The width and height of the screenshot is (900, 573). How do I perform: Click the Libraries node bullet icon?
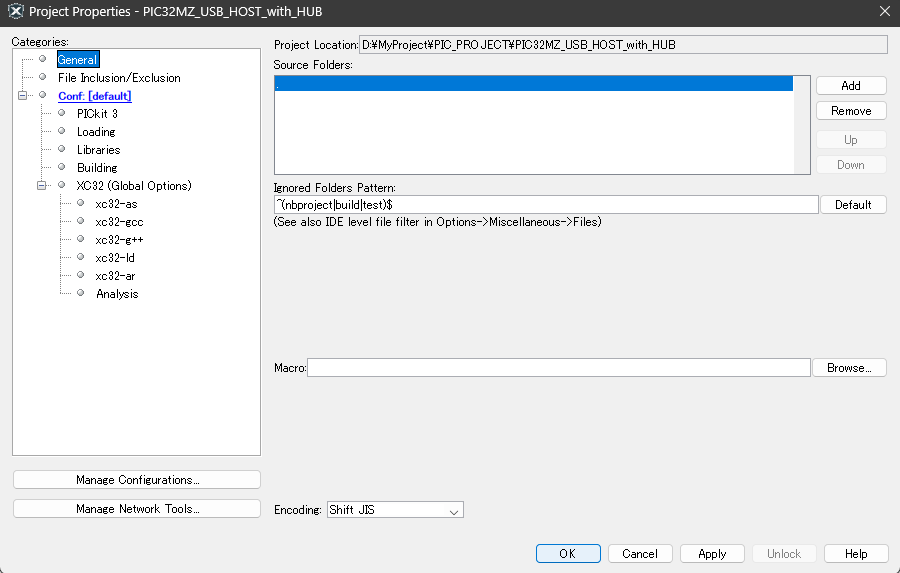point(61,150)
